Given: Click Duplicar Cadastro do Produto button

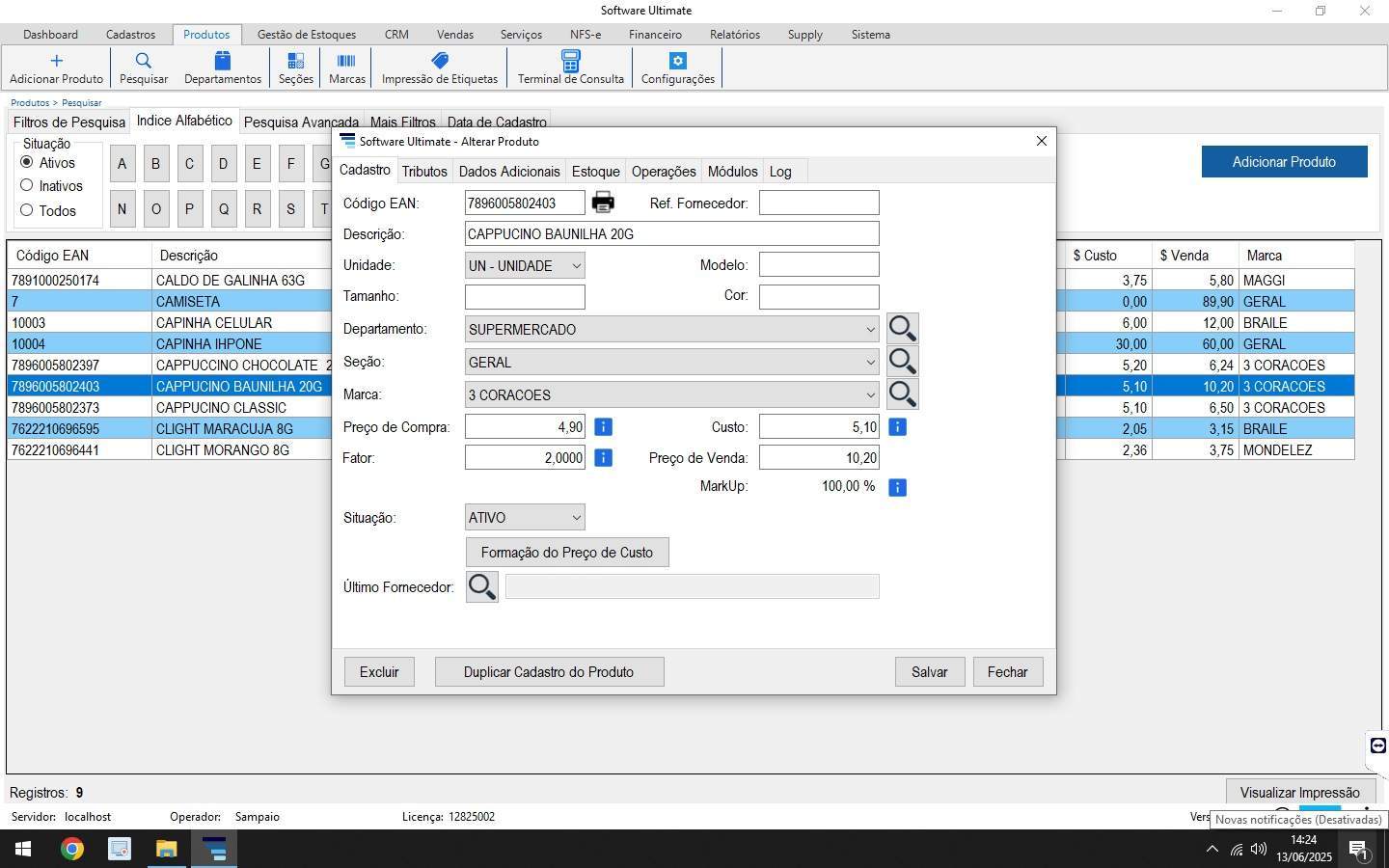Looking at the screenshot, I should (549, 672).
